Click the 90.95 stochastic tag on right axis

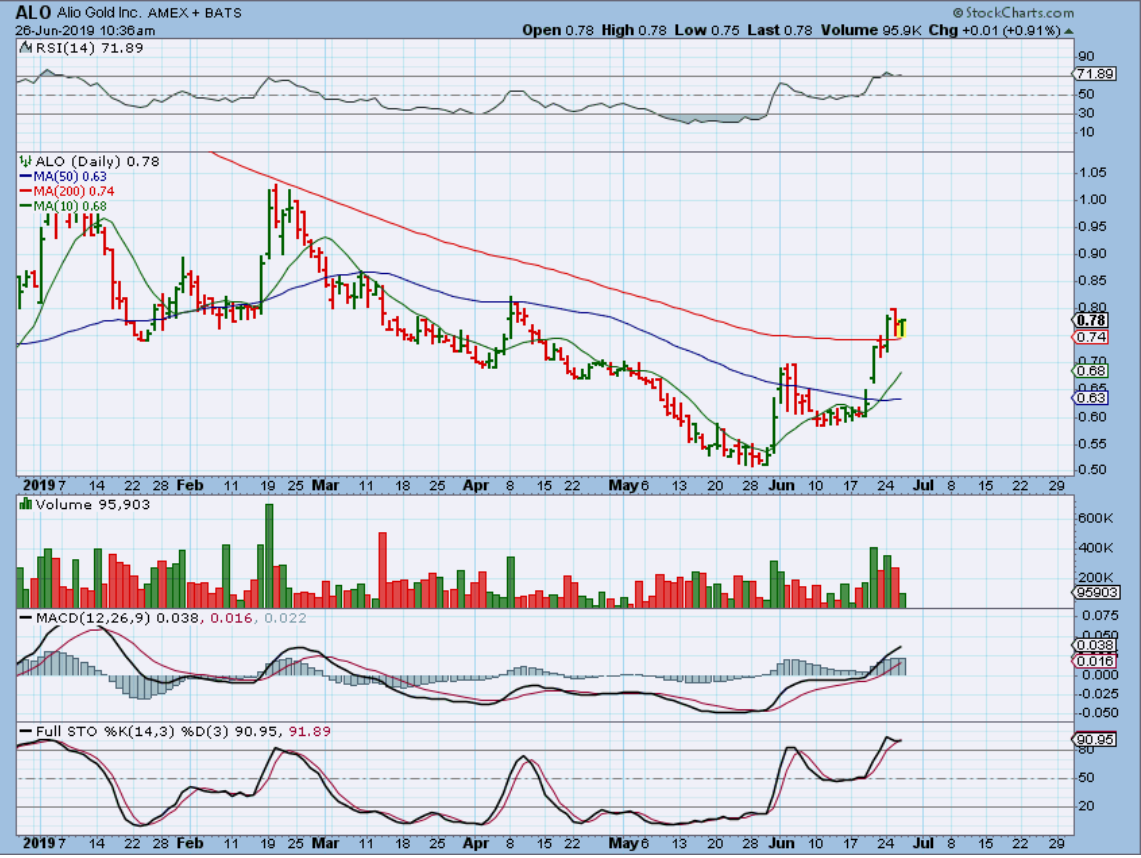coord(1094,739)
